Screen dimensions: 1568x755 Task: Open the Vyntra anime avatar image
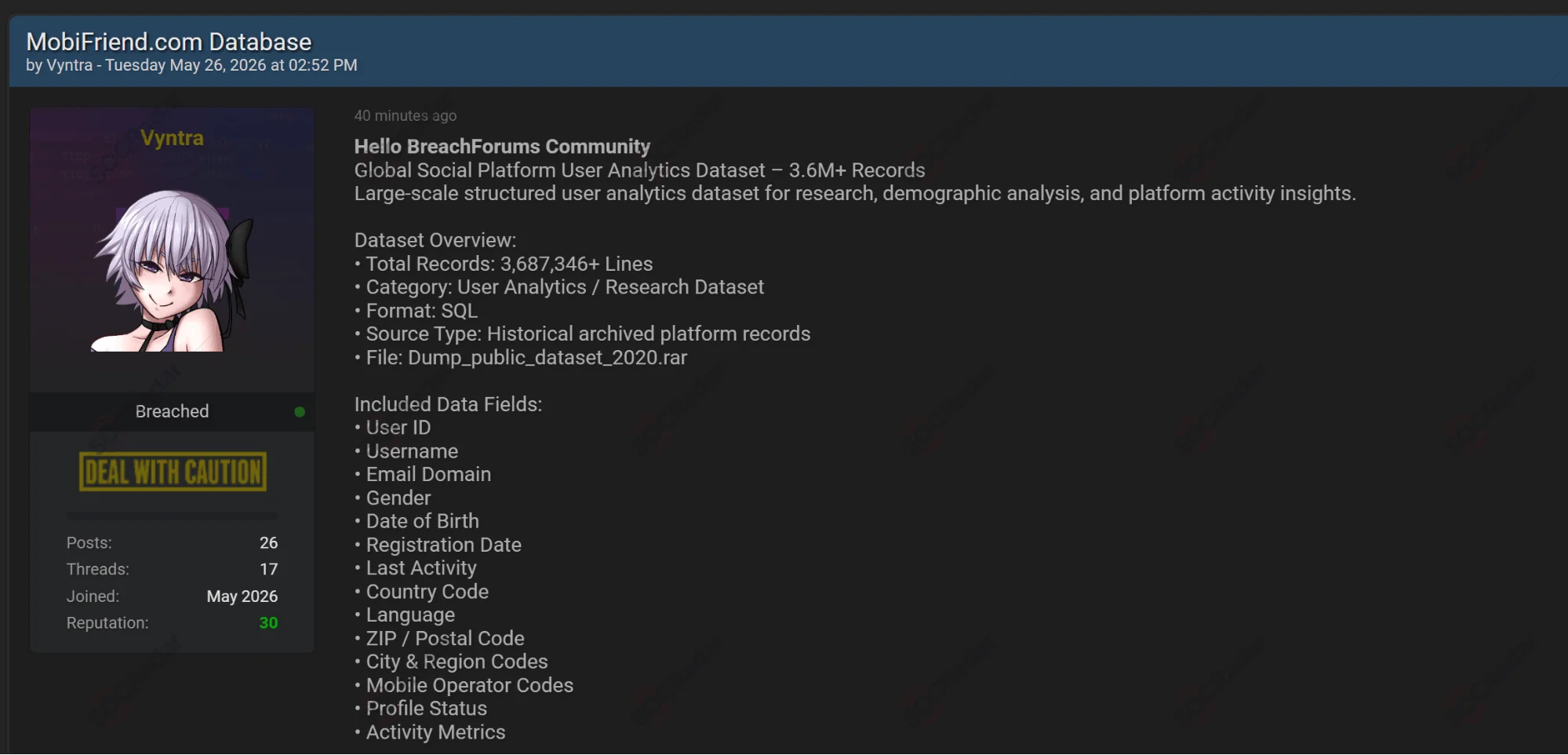tap(172, 270)
